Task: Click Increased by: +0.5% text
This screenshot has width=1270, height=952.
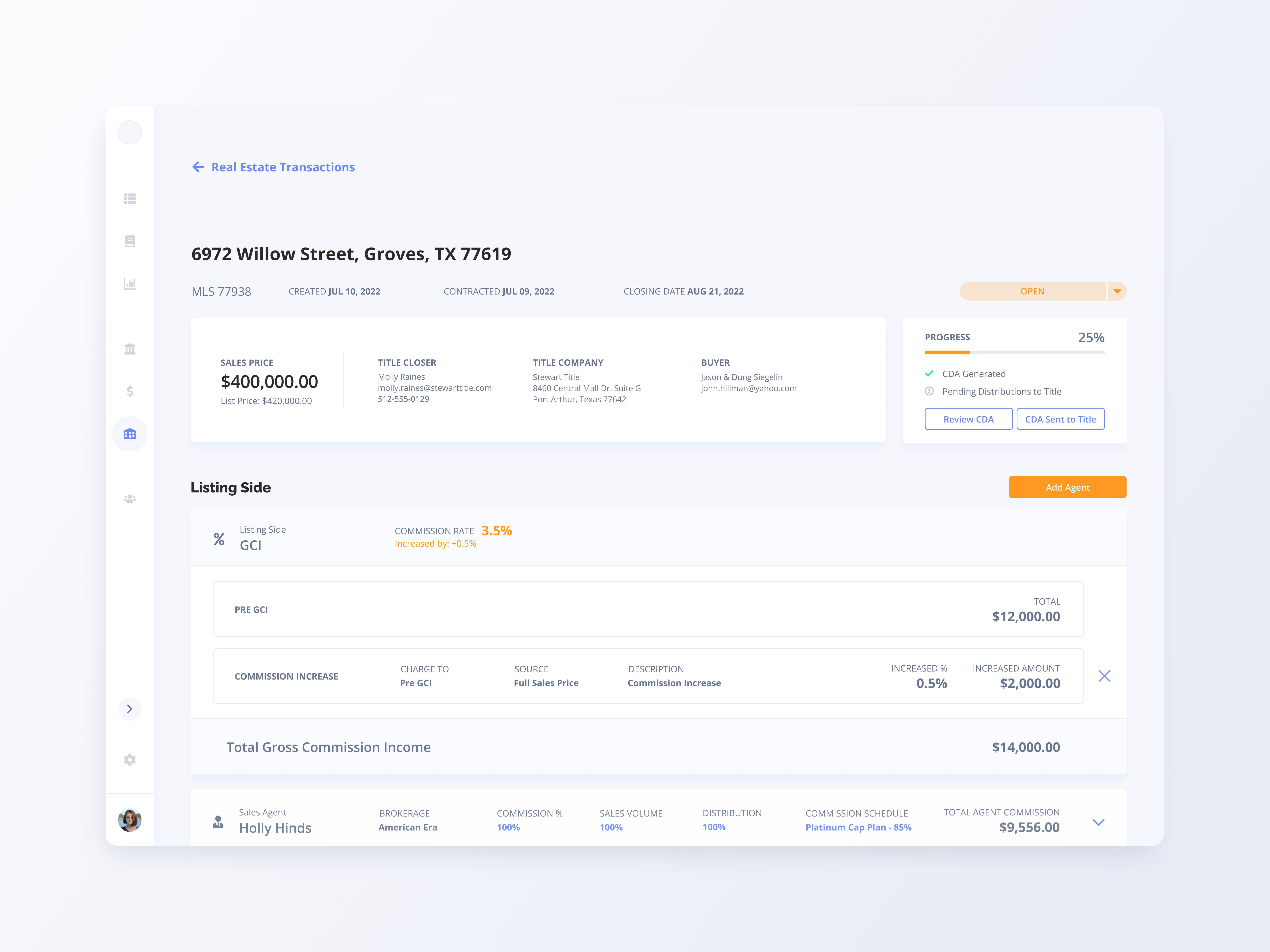Action: (435, 543)
